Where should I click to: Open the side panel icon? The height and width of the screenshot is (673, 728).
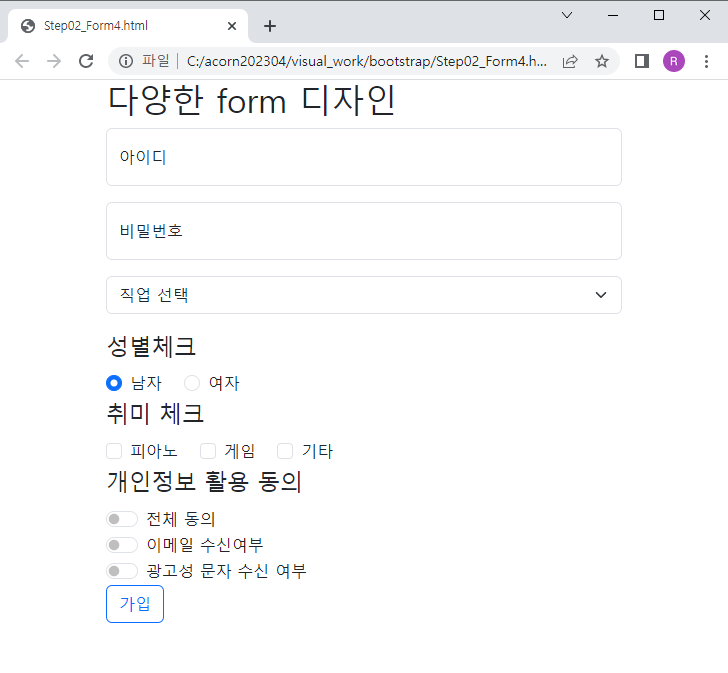coord(642,61)
